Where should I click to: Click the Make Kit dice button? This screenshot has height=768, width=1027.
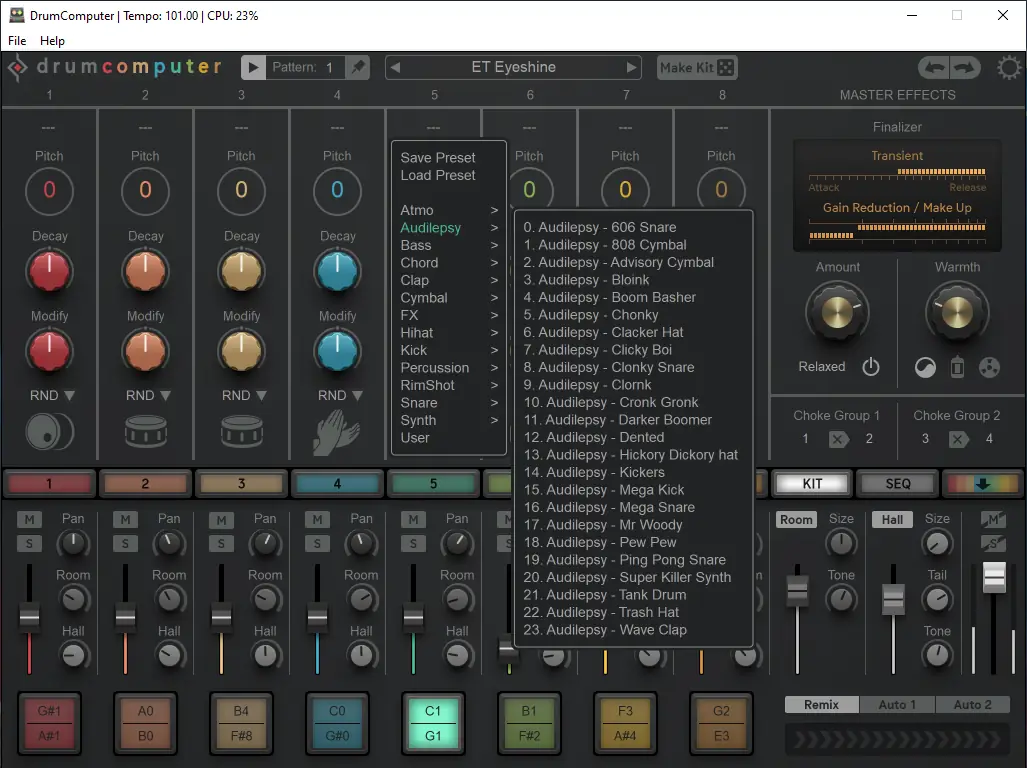pyautogui.click(x=697, y=67)
